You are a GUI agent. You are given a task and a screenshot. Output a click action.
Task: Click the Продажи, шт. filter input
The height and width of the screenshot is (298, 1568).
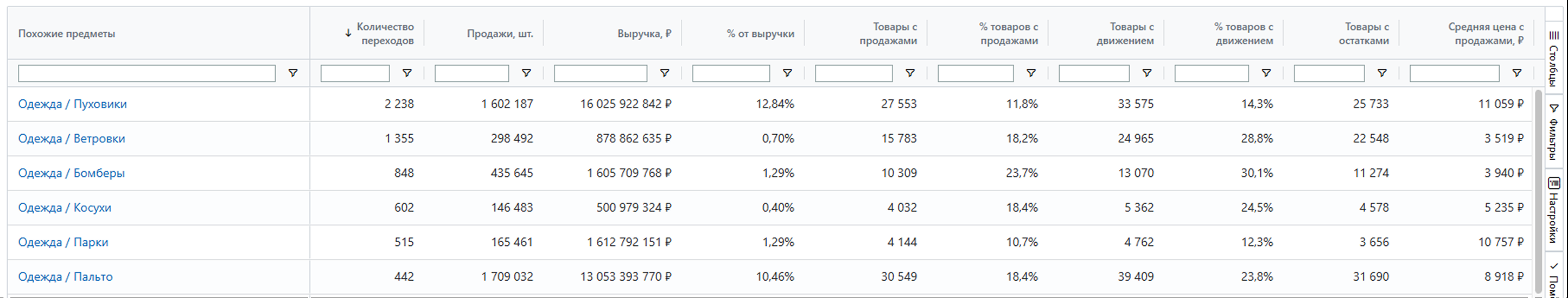point(472,73)
